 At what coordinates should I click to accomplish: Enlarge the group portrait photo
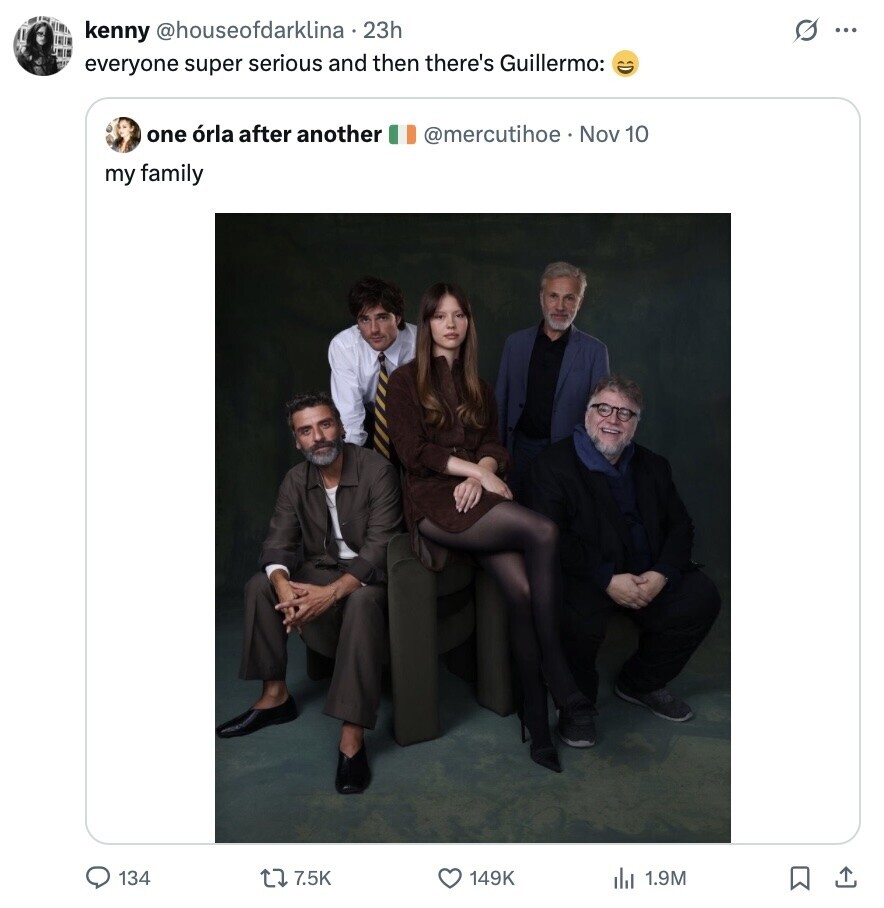coord(472,527)
